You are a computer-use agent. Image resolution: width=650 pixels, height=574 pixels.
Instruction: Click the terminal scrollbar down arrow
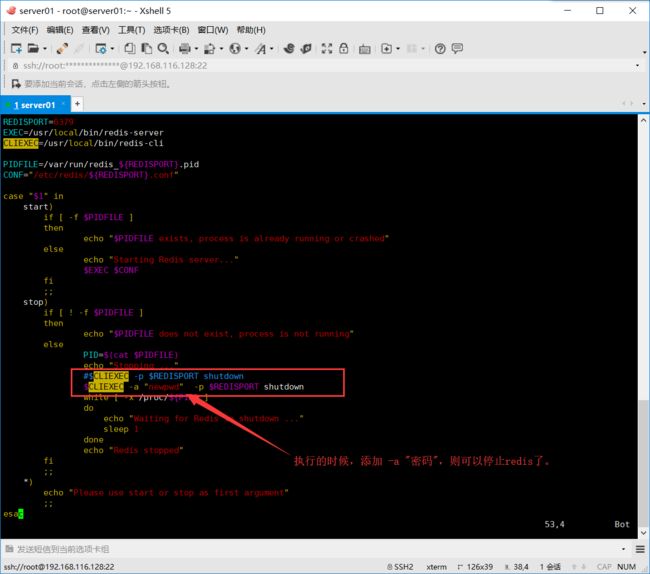point(643,533)
